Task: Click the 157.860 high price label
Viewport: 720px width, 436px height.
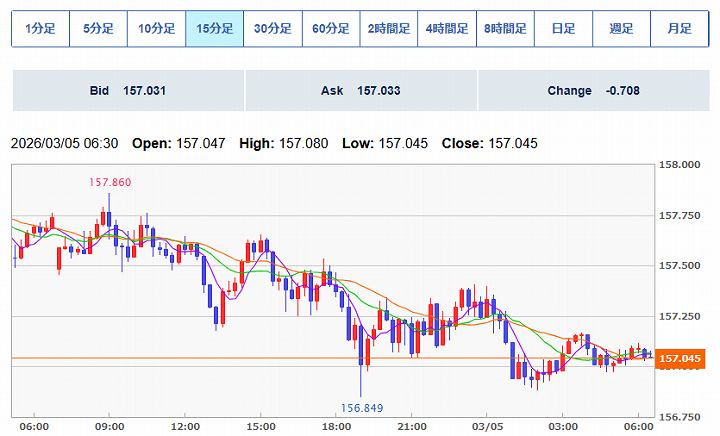Action: point(110,182)
